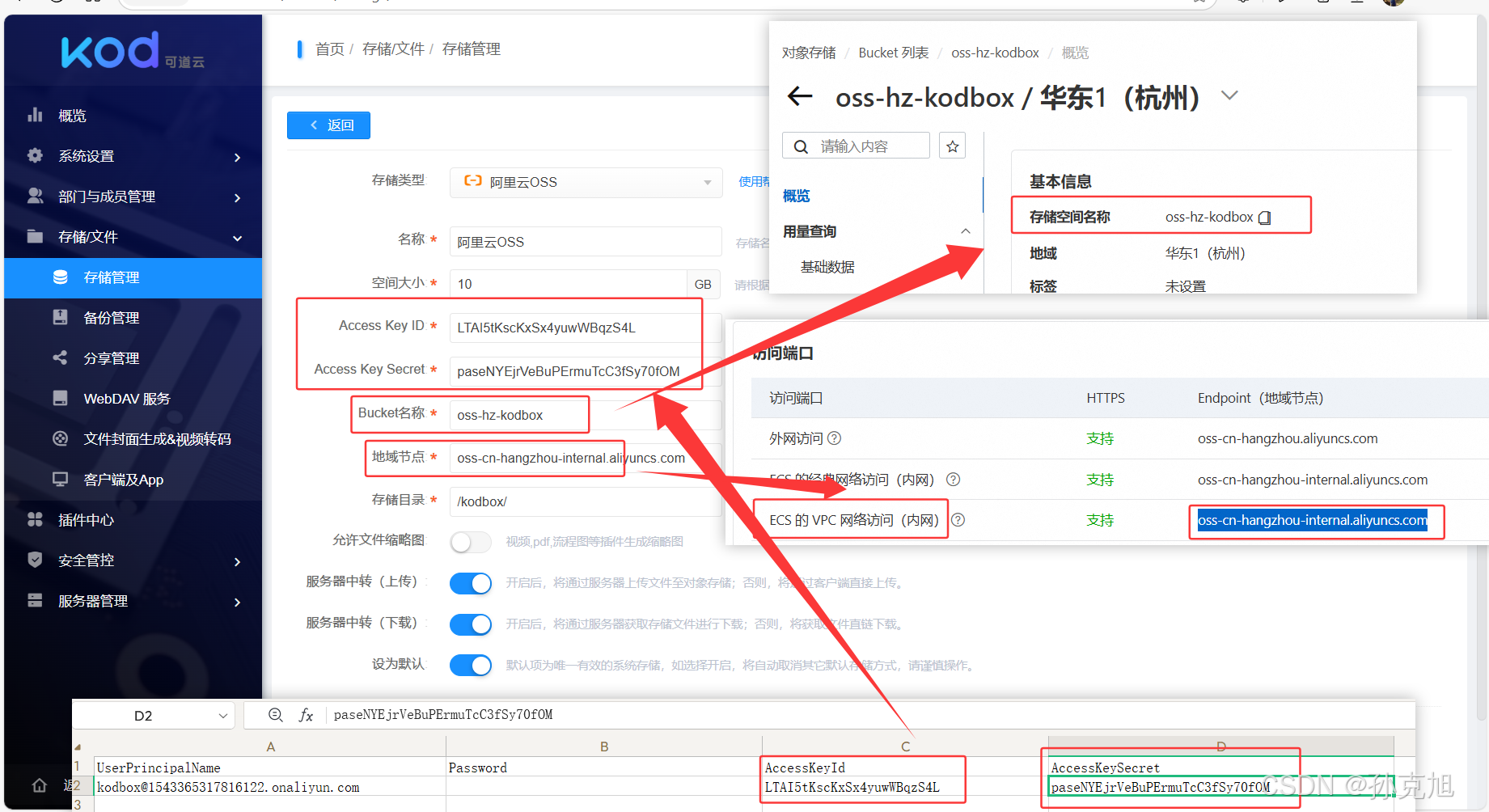1489x812 pixels.
Task: Click the 备份管理 icon
Action: (x=61, y=317)
